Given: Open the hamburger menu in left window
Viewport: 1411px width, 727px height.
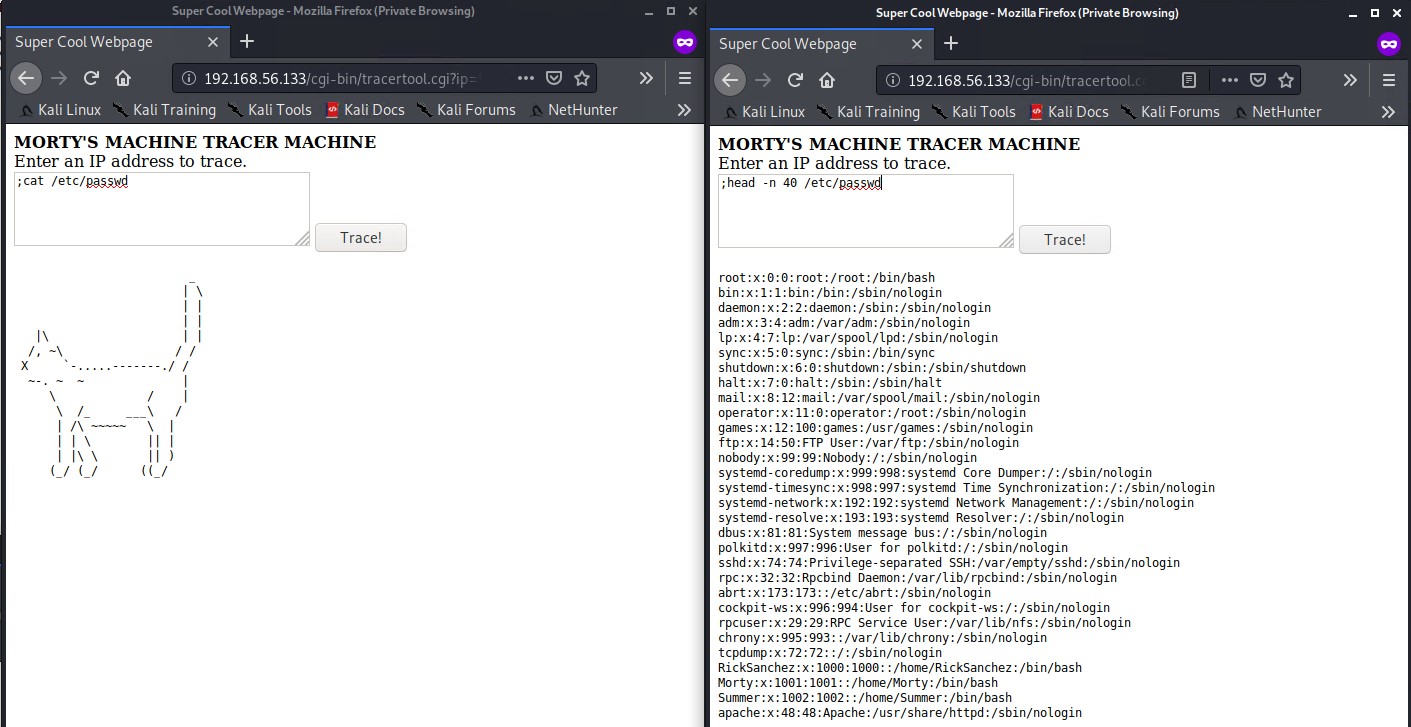Looking at the screenshot, I should [x=685, y=78].
